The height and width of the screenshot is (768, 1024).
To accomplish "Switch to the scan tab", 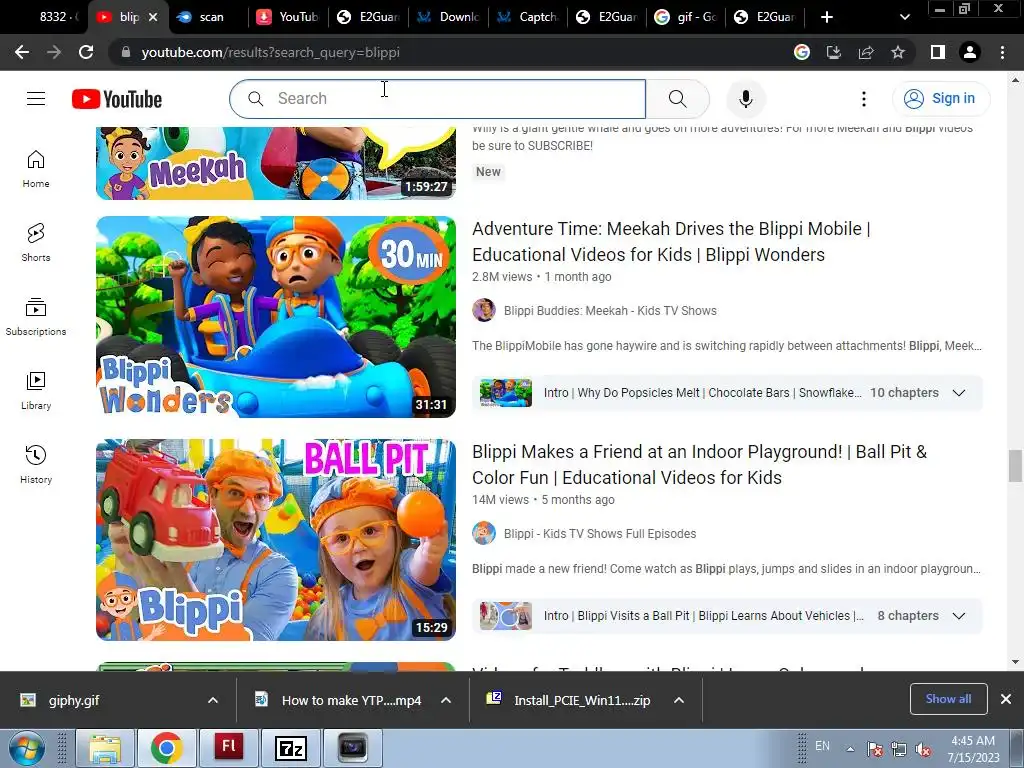I will (x=206, y=17).
